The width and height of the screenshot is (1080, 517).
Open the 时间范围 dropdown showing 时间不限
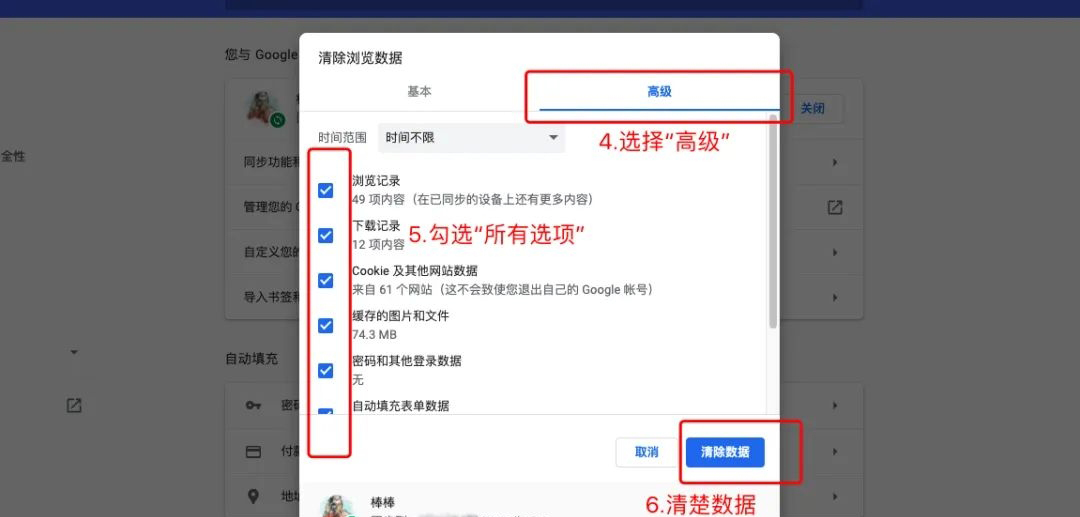(472, 138)
